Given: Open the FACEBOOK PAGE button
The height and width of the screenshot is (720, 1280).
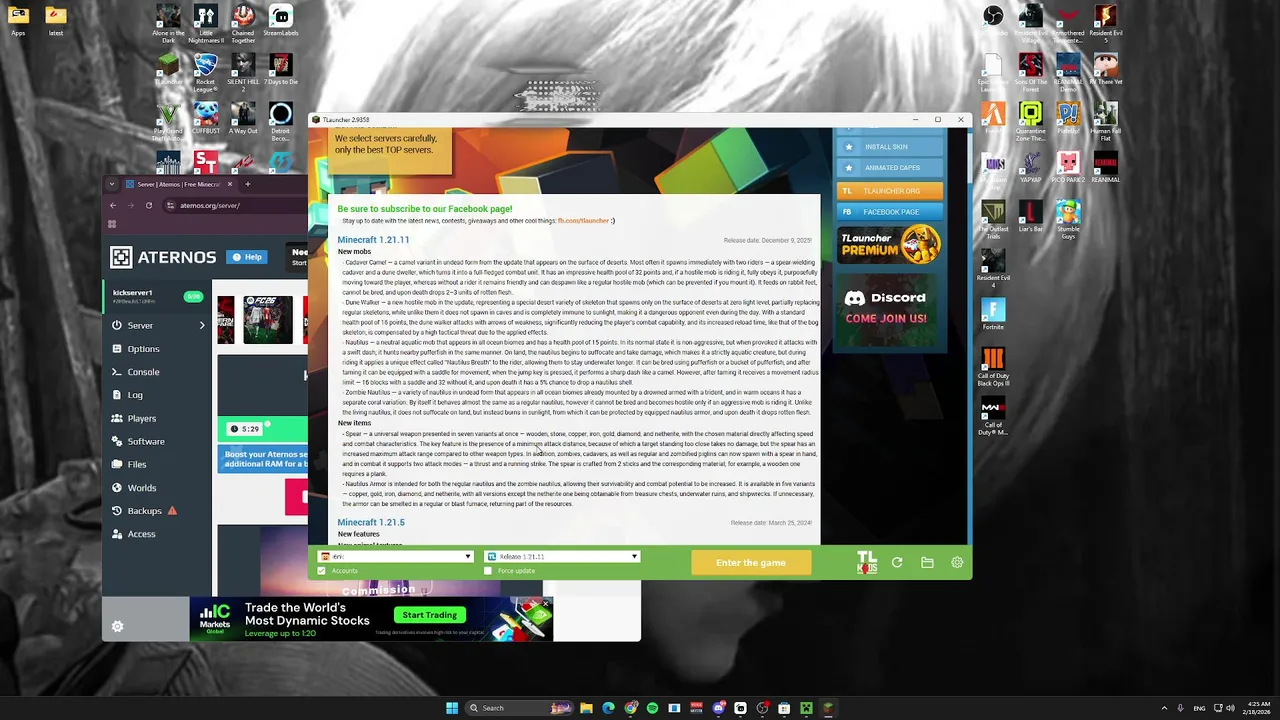Looking at the screenshot, I should coord(889,212).
